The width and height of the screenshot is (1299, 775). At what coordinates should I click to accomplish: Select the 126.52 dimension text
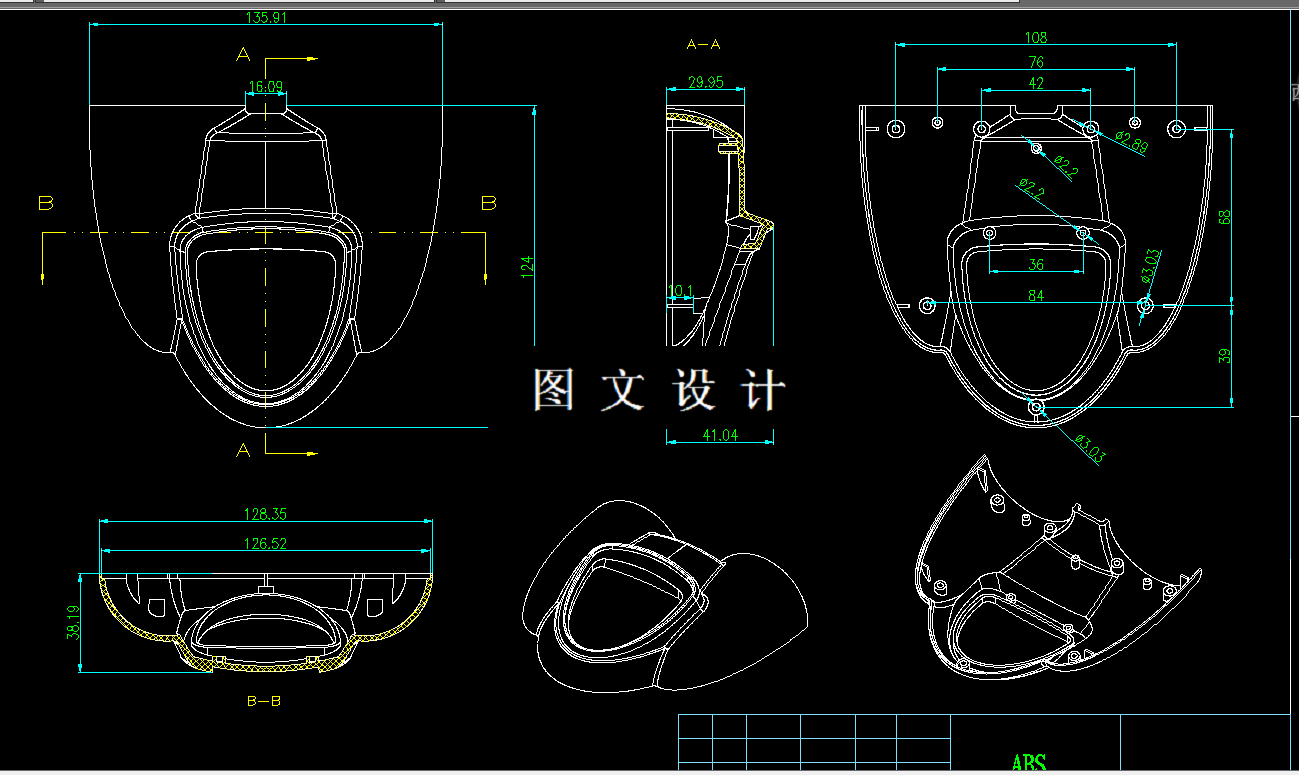coord(266,544)
